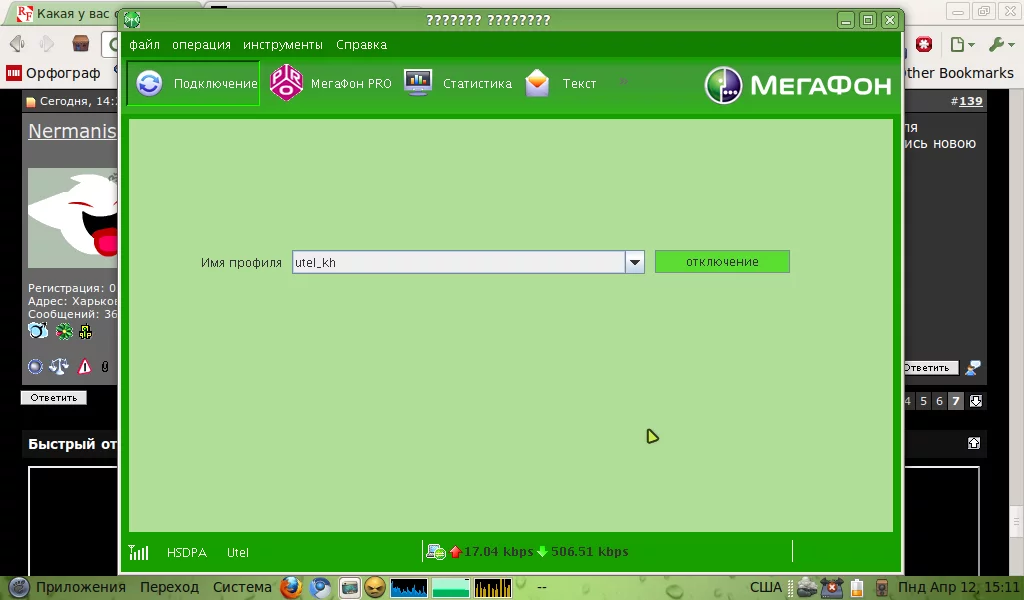The height and width of the screenshot is (600, 1024).
Task: Open the инструменты menu
Action: (283, 44)
